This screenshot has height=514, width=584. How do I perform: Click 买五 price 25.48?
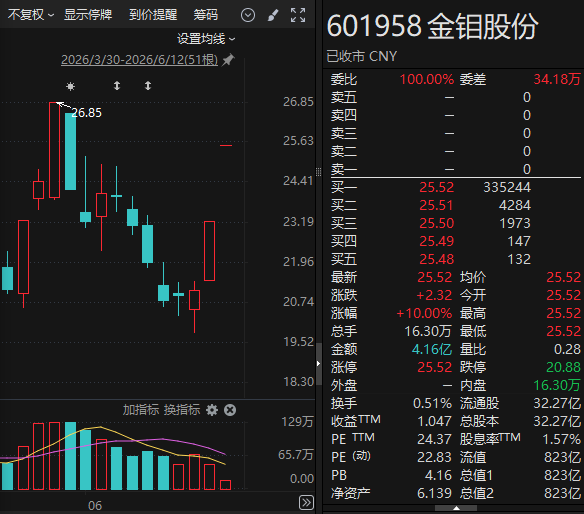(x=437, y=259)
